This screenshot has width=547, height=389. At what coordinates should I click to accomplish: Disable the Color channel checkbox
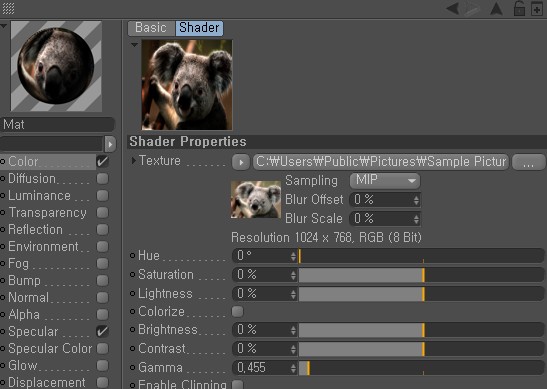(x=103, y=162)
